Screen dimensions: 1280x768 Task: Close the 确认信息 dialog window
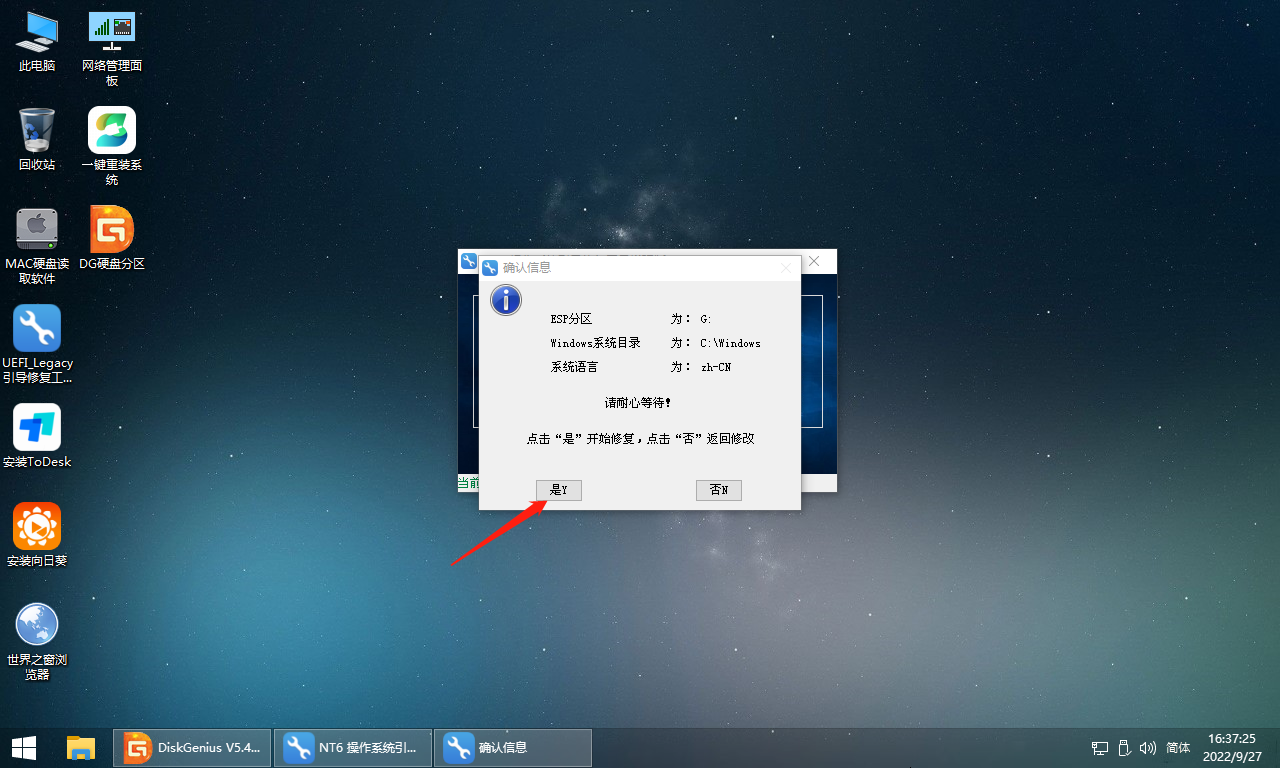point(785,268)
